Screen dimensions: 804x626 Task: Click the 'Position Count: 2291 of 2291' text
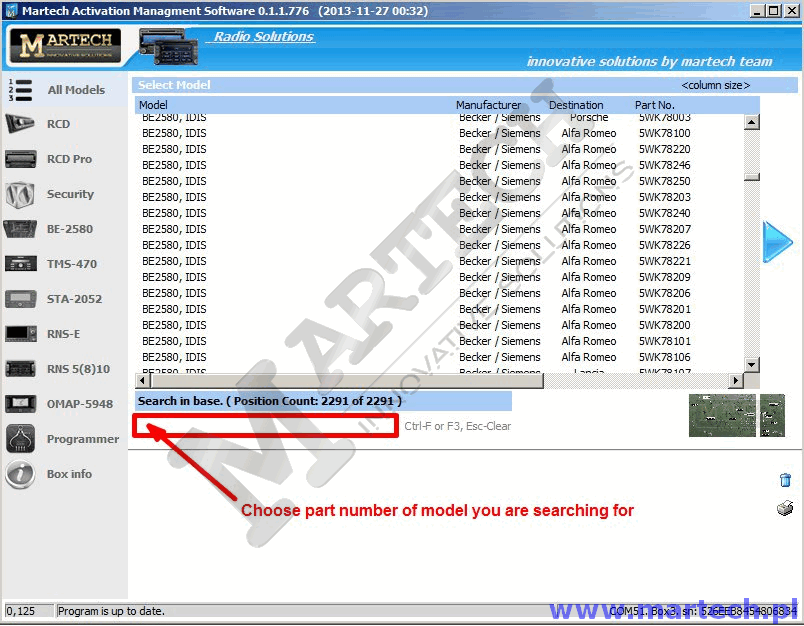314,401
